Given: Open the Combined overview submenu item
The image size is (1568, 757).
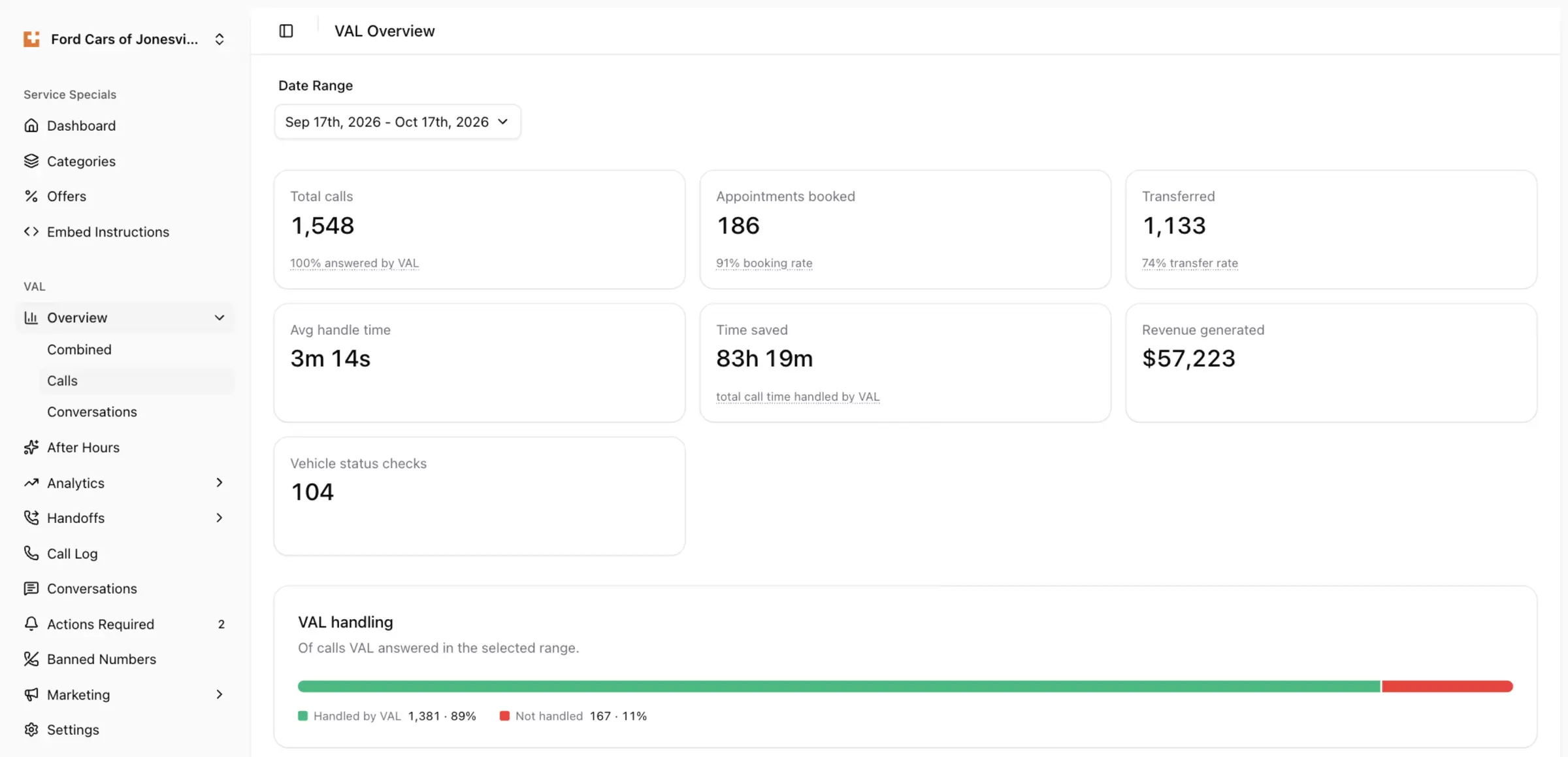Looking at the screenshot, I should (x=79, y=349).
